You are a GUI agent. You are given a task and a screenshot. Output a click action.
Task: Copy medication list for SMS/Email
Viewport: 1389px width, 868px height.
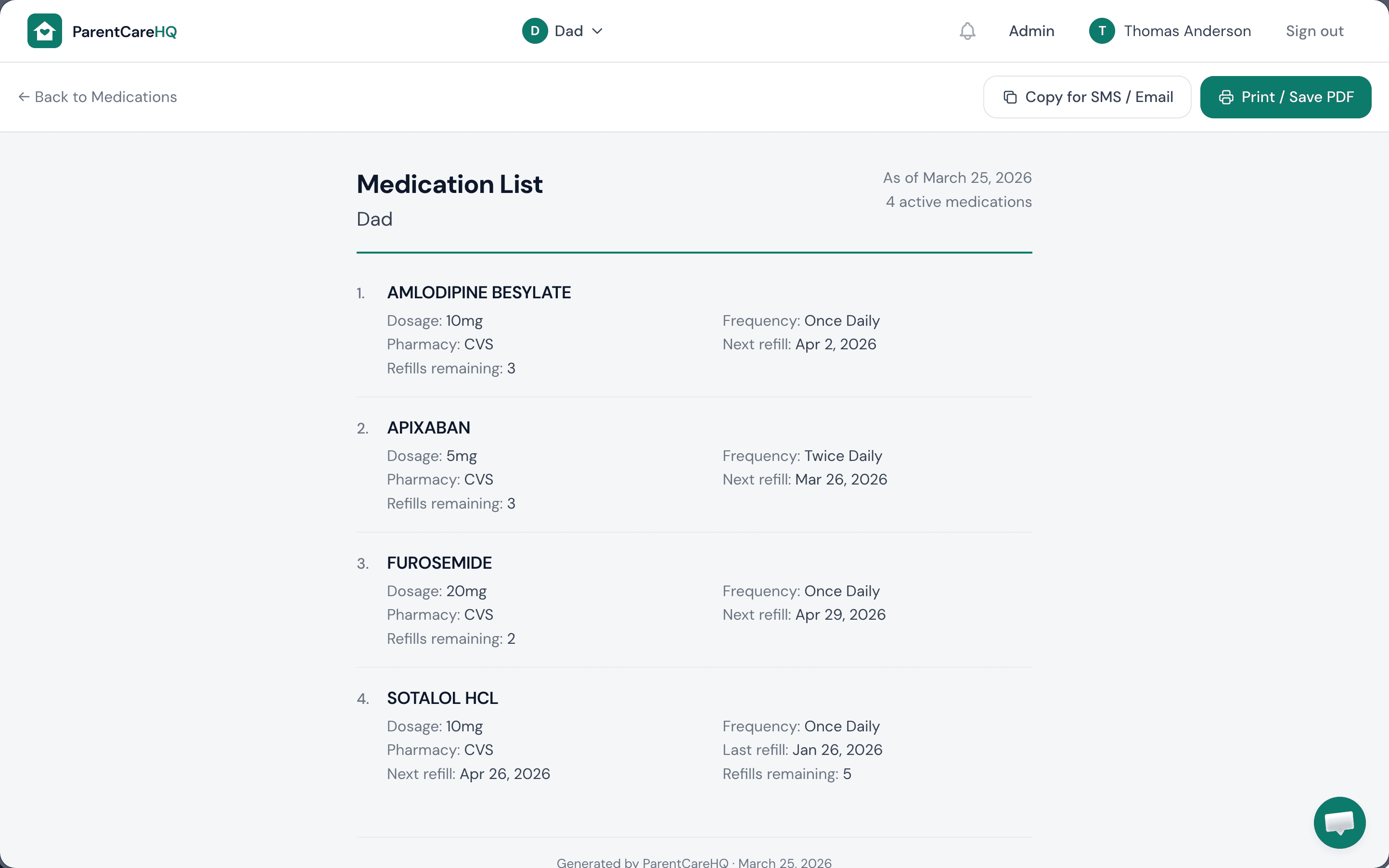pos(1086,96)
